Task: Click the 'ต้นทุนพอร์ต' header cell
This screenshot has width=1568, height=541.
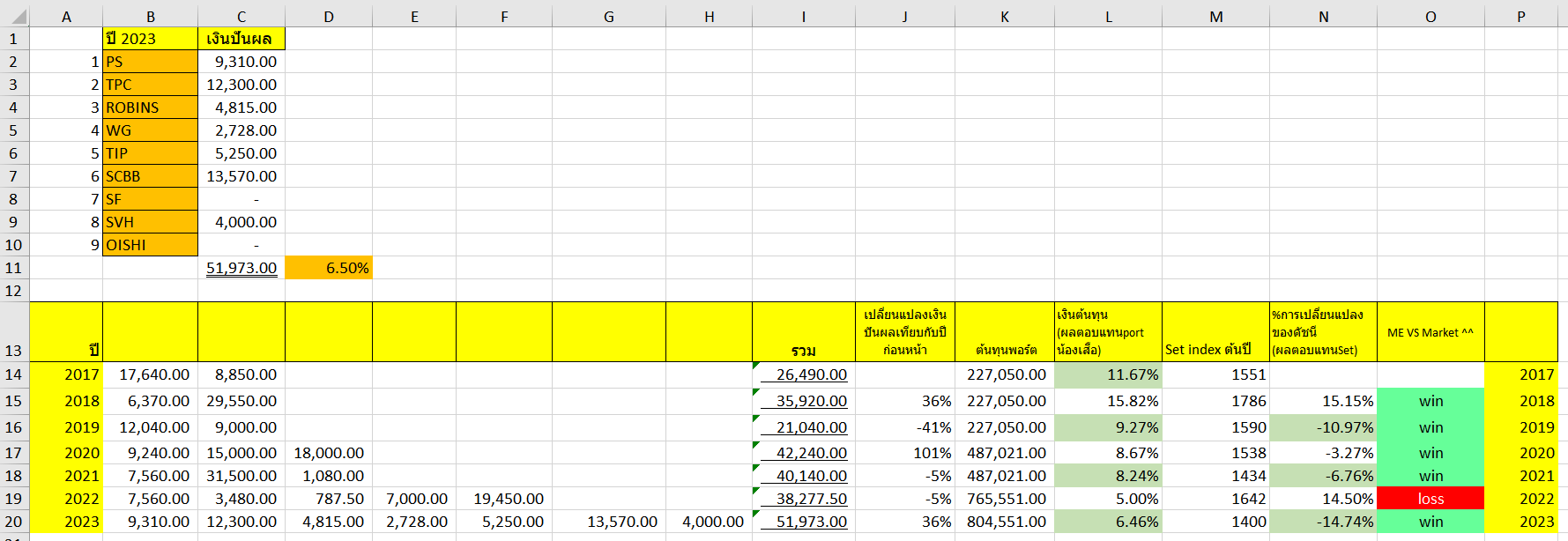Action: click(x=1005, y=332)
